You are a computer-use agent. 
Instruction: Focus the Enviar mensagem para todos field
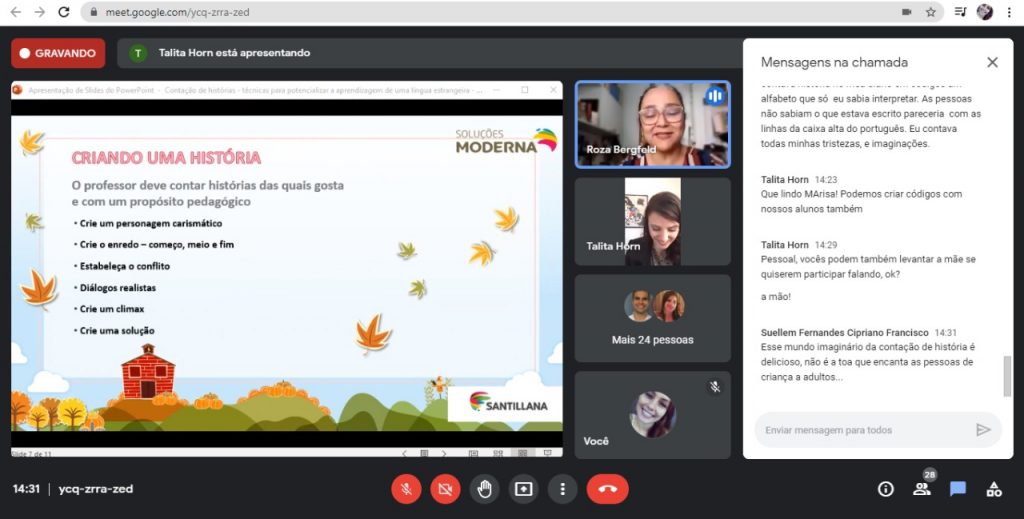click(860, 430)
